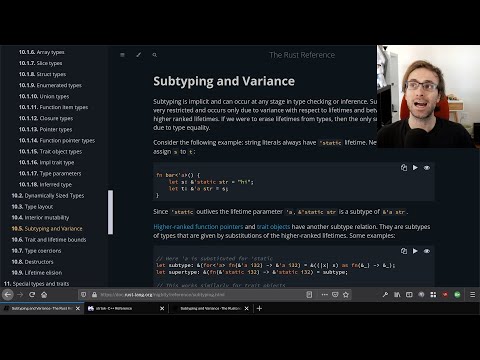Open 10.1.11. Function item types chapter
This screenshot has width=480, height=360.
coord(53,107)
